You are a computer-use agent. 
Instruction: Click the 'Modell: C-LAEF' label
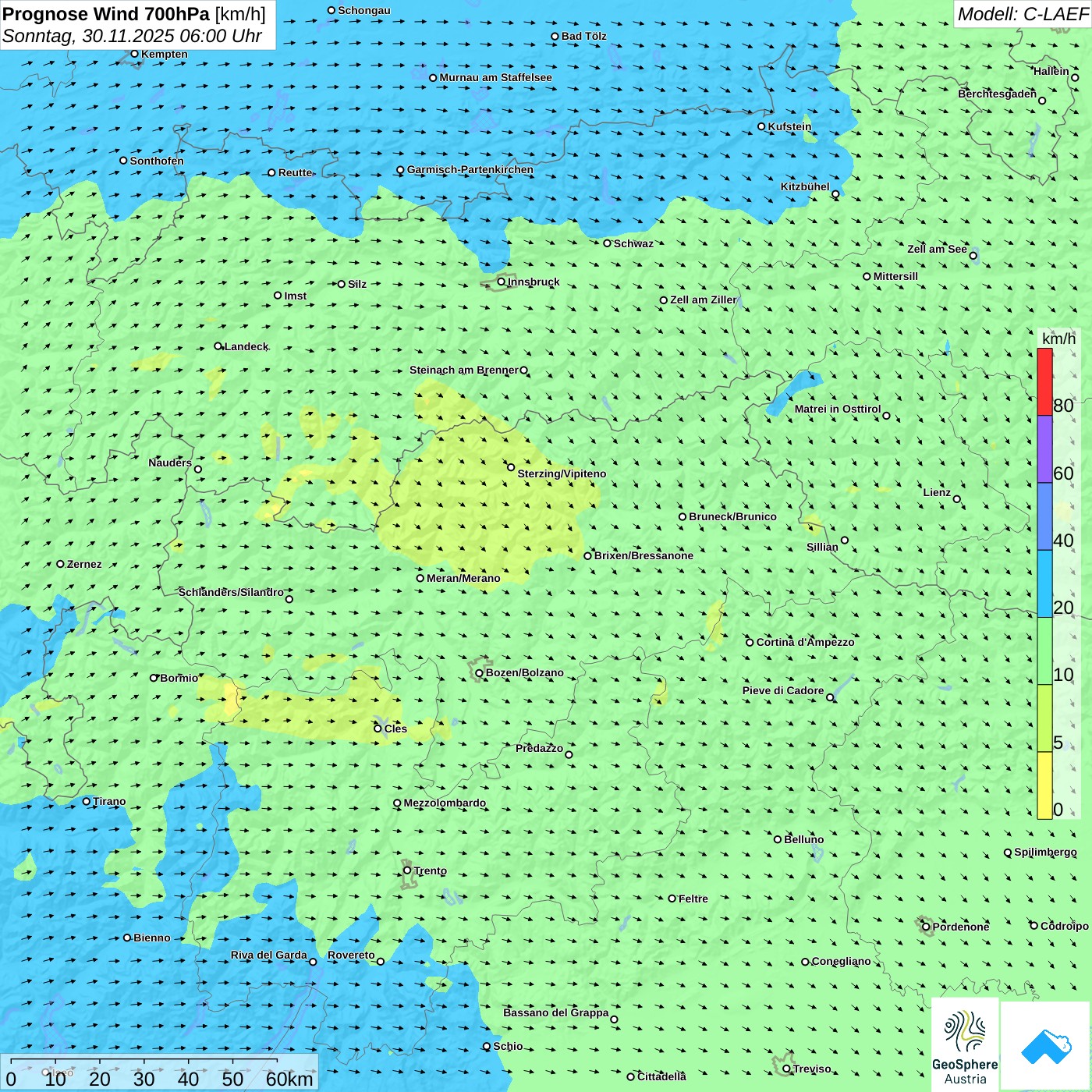[x=1022, y=14]
